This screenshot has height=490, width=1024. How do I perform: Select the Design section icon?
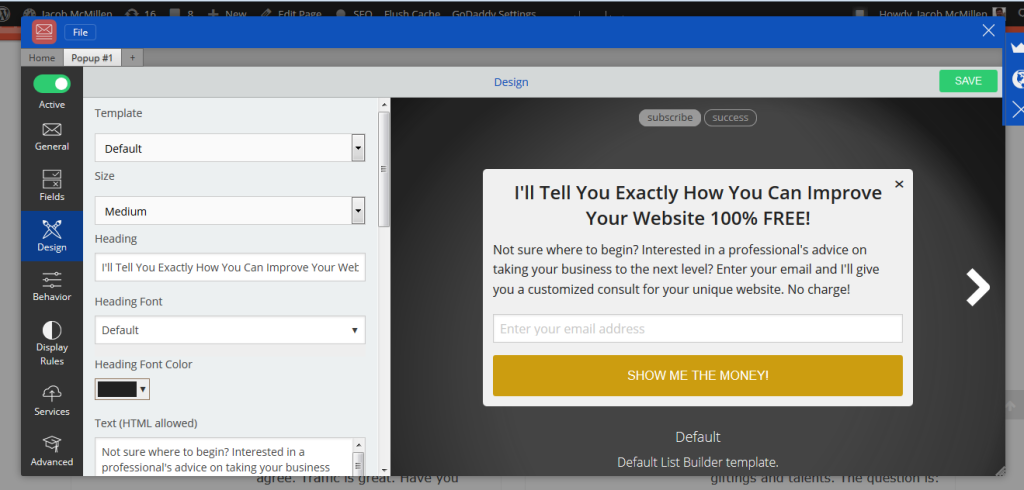click(52, 236)
